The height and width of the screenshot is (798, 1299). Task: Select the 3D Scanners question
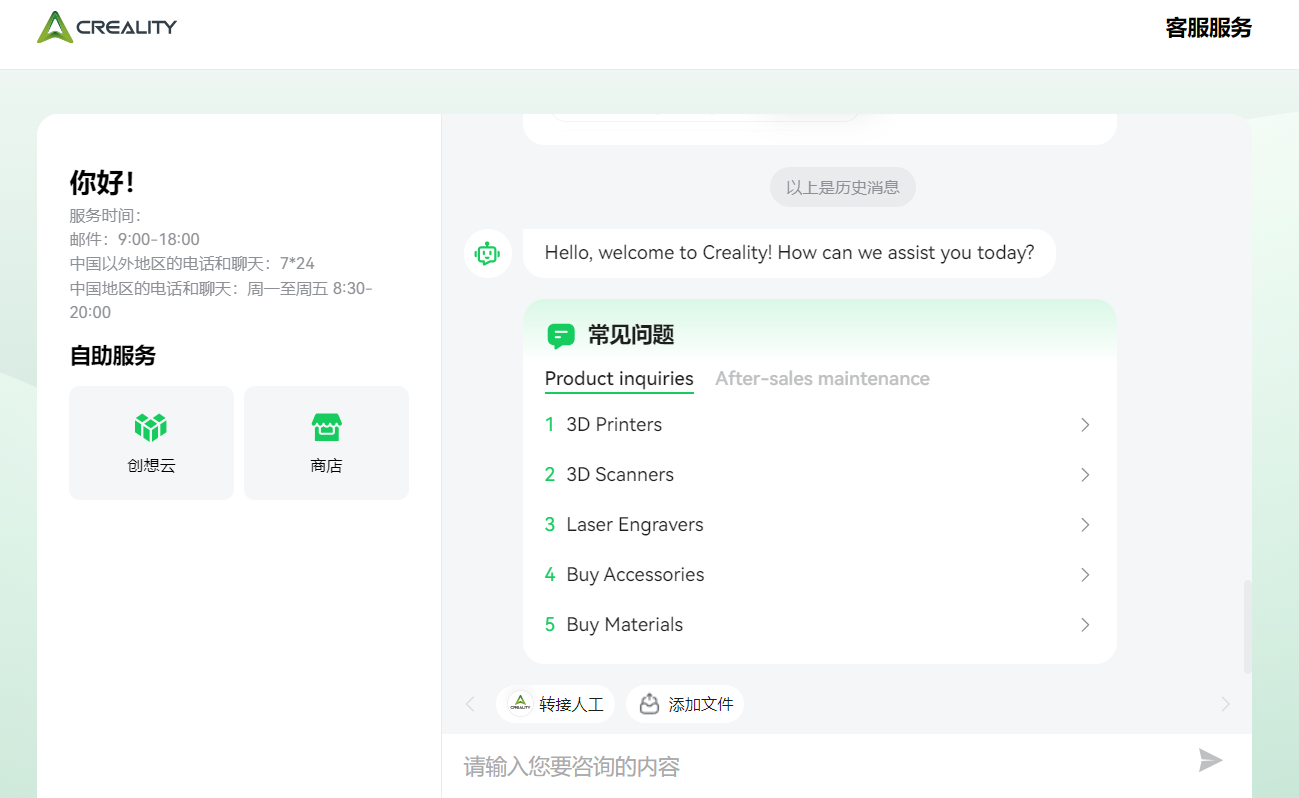click(819, 475)
